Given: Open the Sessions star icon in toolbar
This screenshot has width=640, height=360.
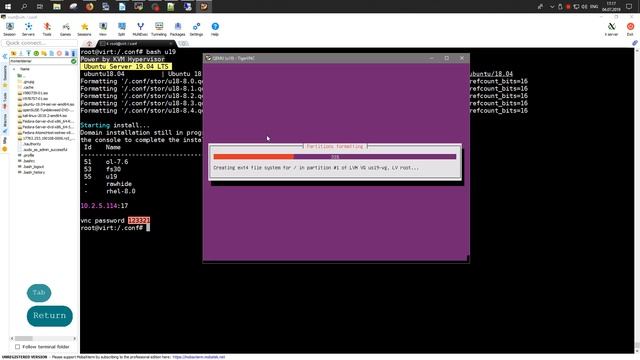Looking at the screenshot, I should 84,29.
